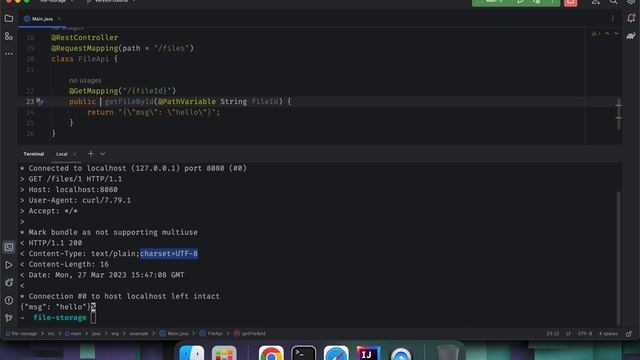640x360 pixels.
Task: Open the Git tool window branch icon
Action: (9, 318)
